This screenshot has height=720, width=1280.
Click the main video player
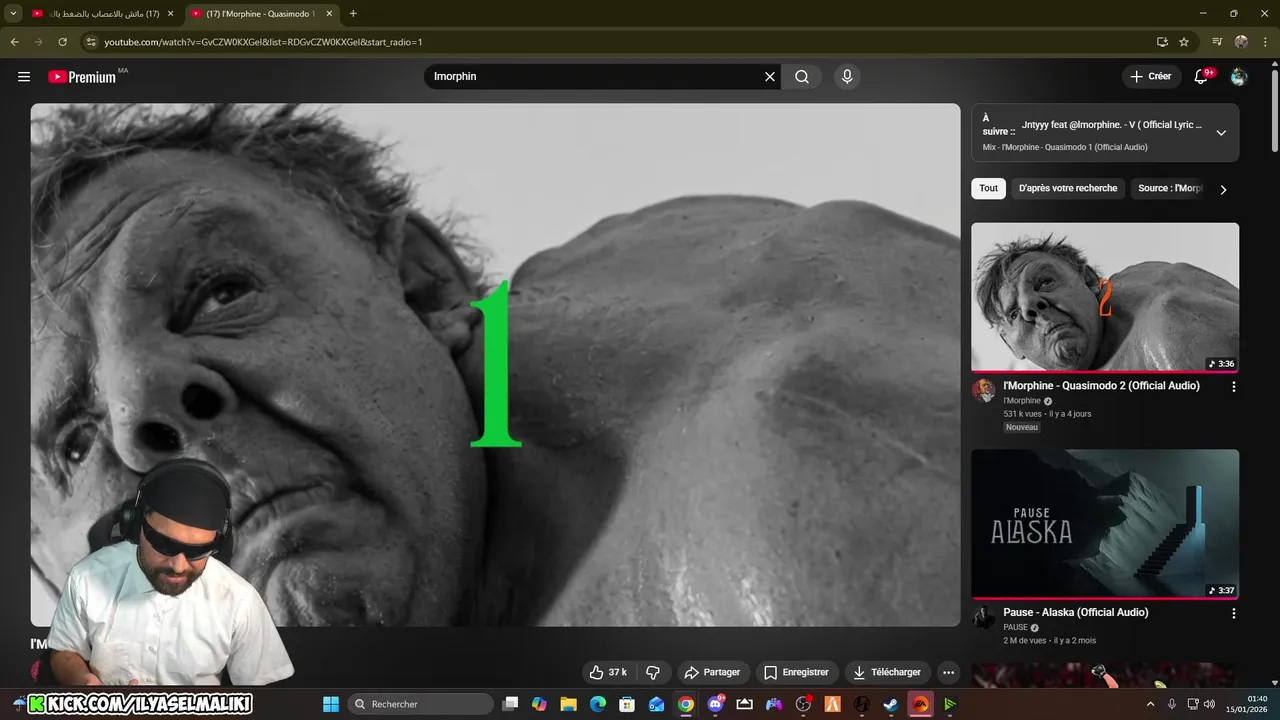[x=495, y=365]
